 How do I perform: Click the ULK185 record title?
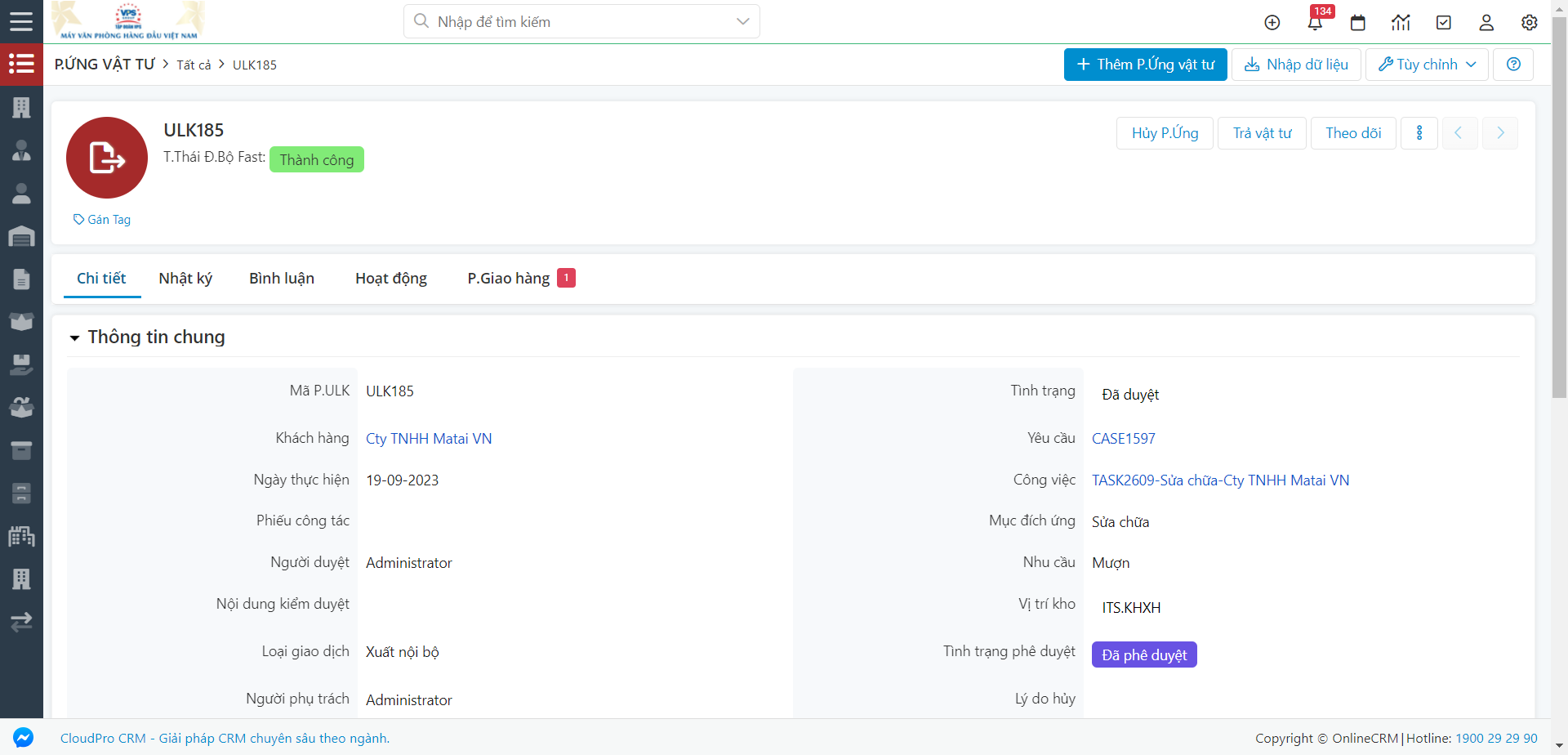click(194, 130)
